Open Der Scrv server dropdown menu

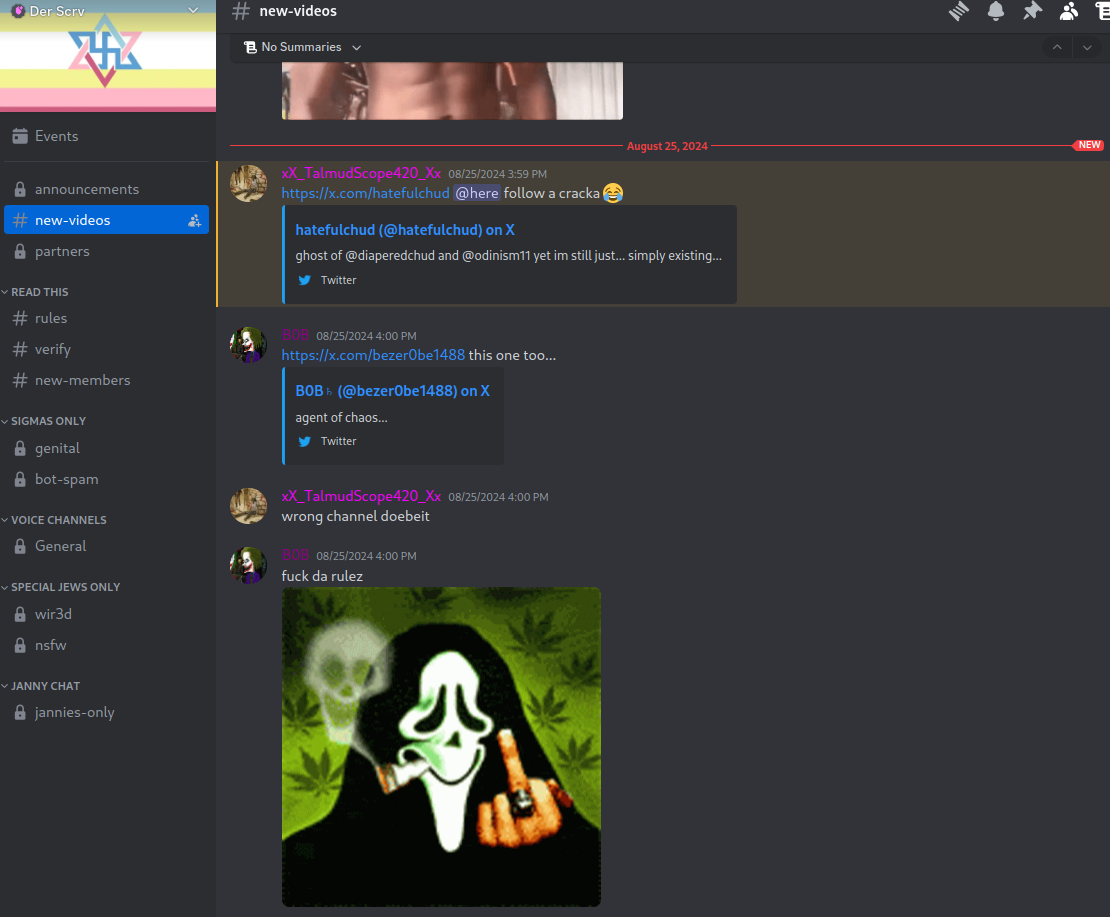point(193,11)
